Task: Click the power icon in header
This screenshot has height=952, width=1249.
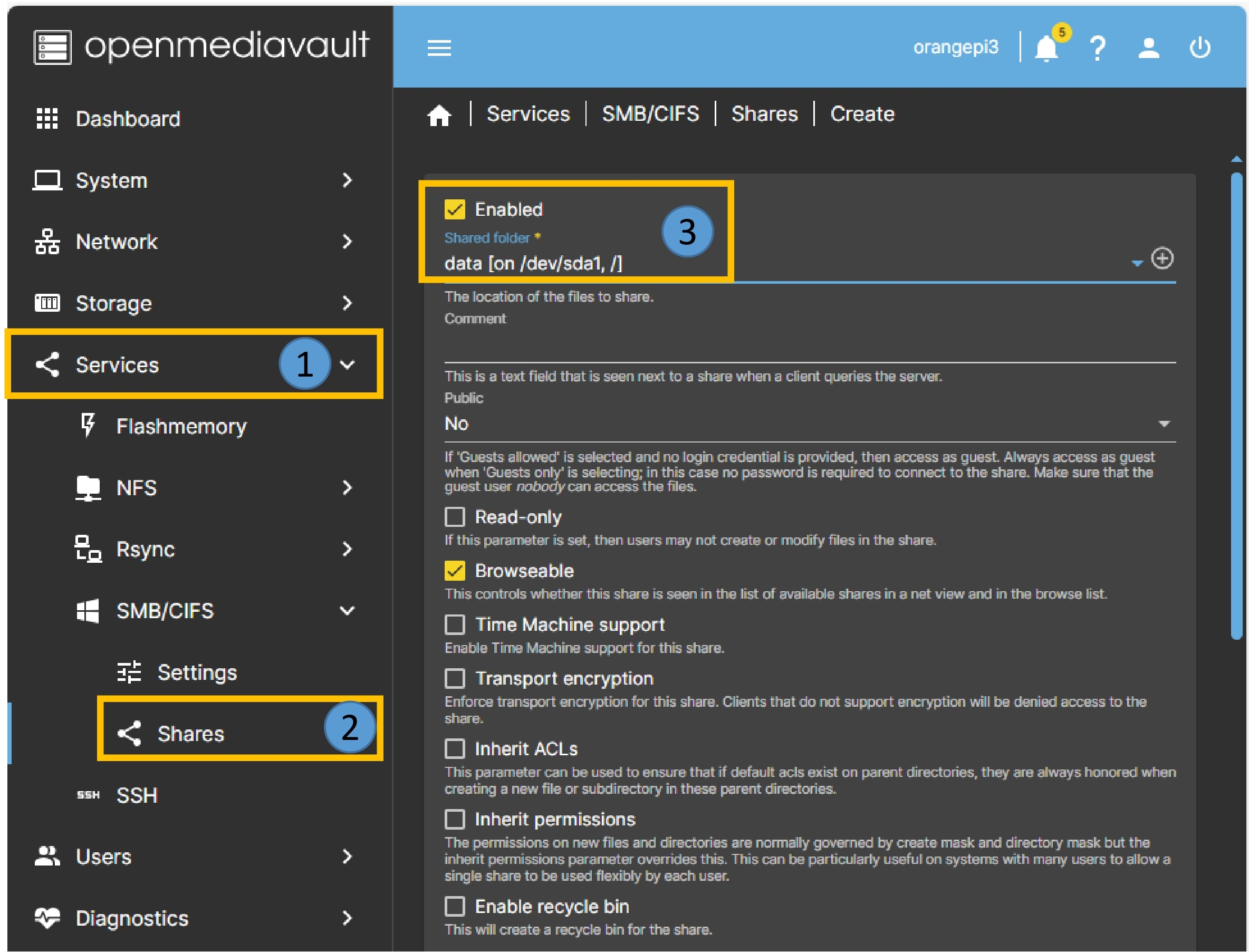Action: (x=1200, y=48)
